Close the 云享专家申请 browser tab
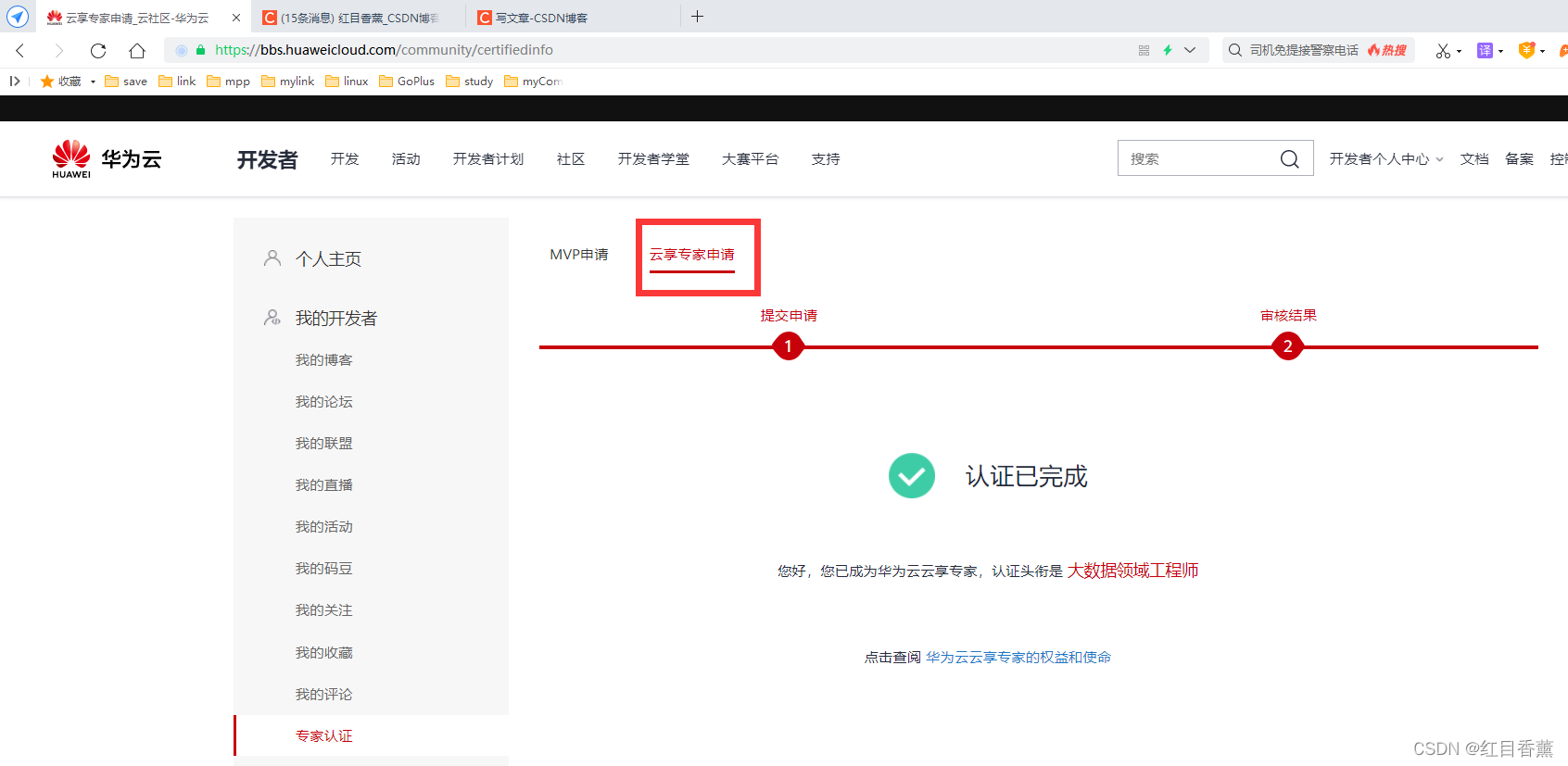The image size is (1568, 766). [236, 18]
